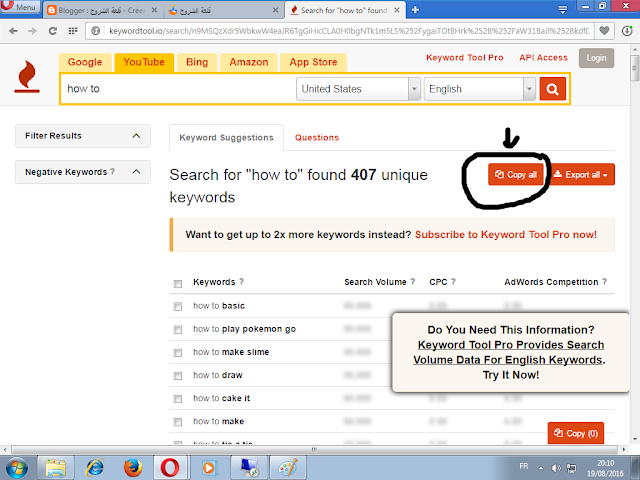Check the "how to draw" checkbox
This screenshot has width=640, height=480.
click(x=178, y=376)
